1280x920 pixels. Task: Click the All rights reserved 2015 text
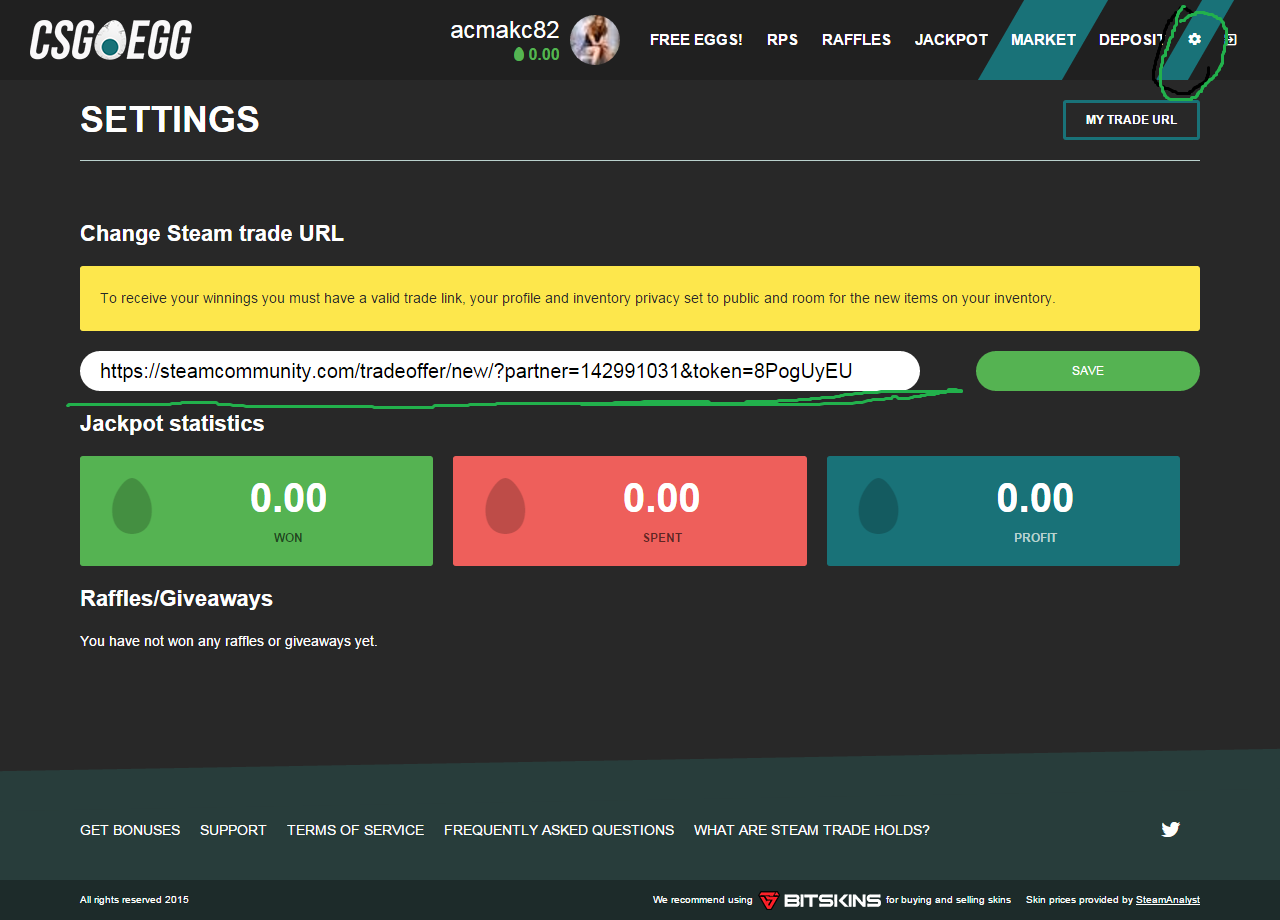coord(134,900)
